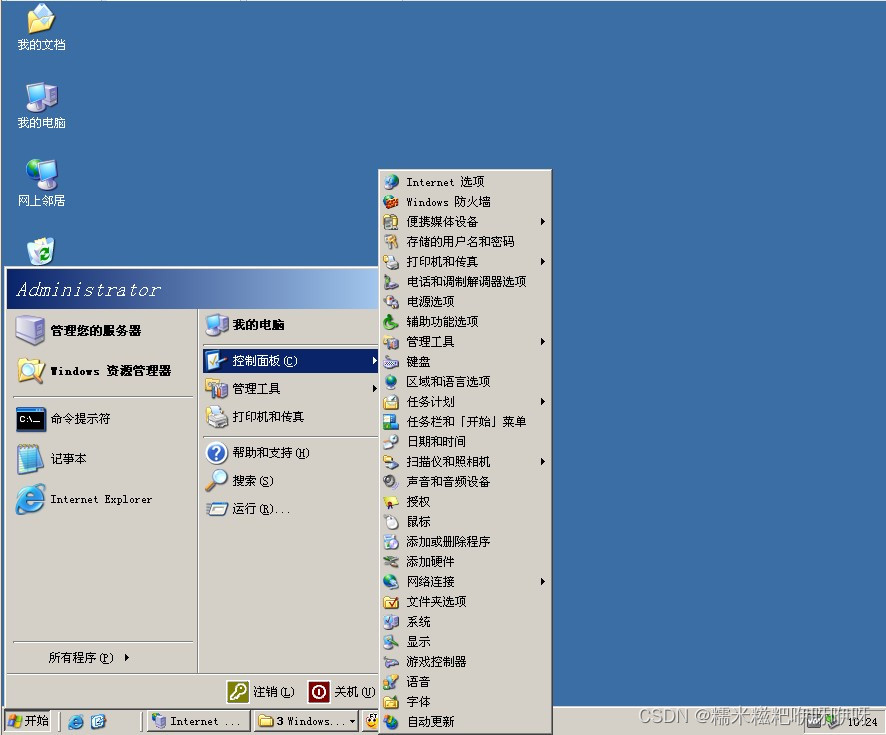Expand 所有程序(P) arrow
This screenshot has height=735, width=886.
coord(127,658)
